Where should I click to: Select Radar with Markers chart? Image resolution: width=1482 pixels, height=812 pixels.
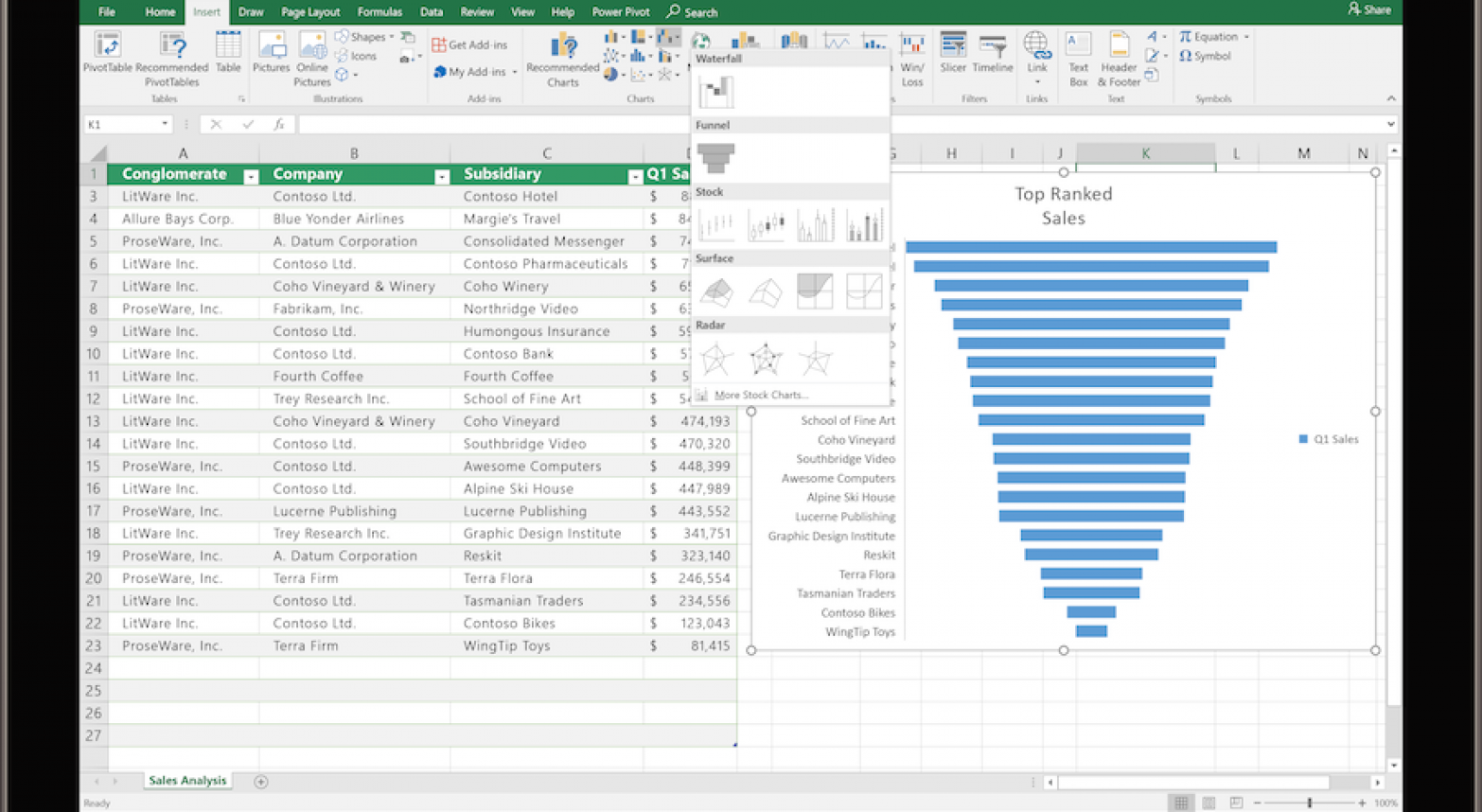tap(766, 359)
